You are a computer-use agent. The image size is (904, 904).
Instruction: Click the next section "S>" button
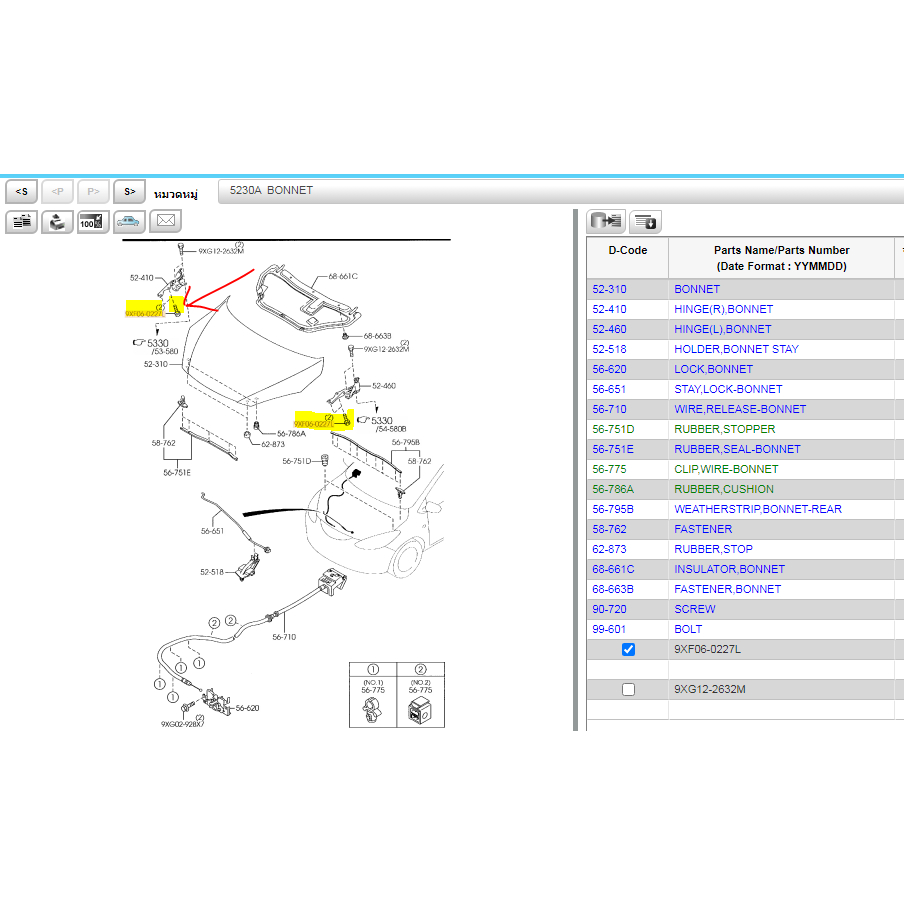pyautogui.click(x=129, y=191)
